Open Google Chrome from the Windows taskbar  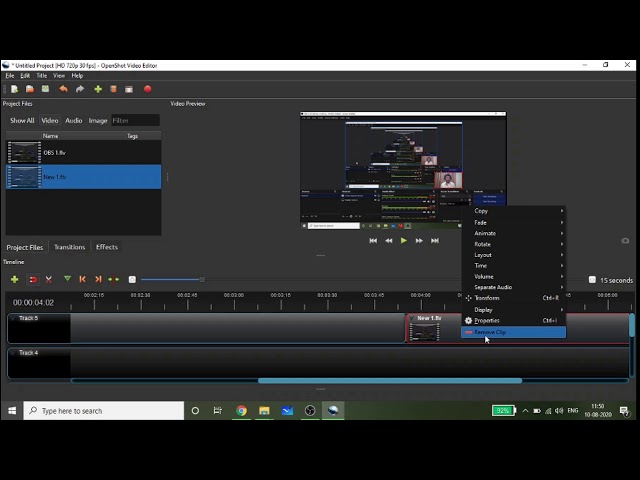tap(241, 410)
